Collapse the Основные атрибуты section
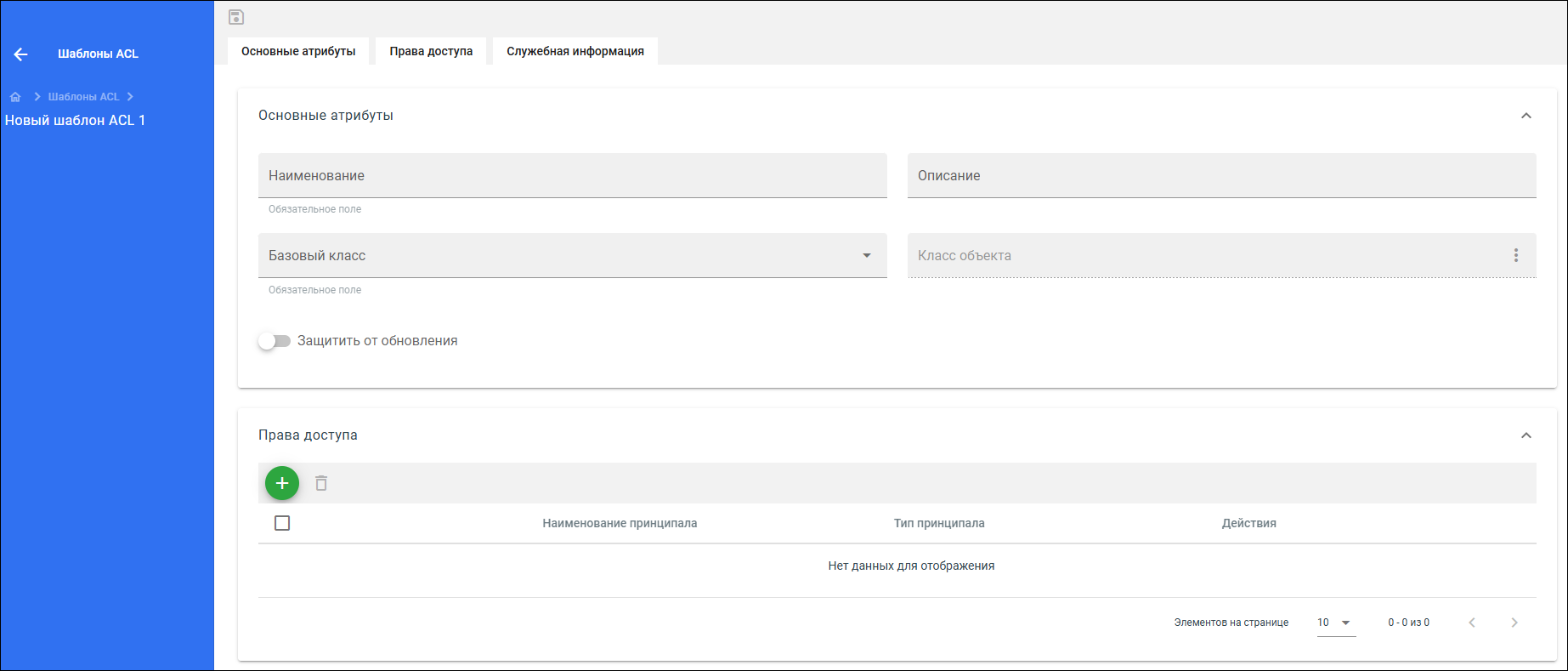The image size is (1568, 671). coord(1526,116)
